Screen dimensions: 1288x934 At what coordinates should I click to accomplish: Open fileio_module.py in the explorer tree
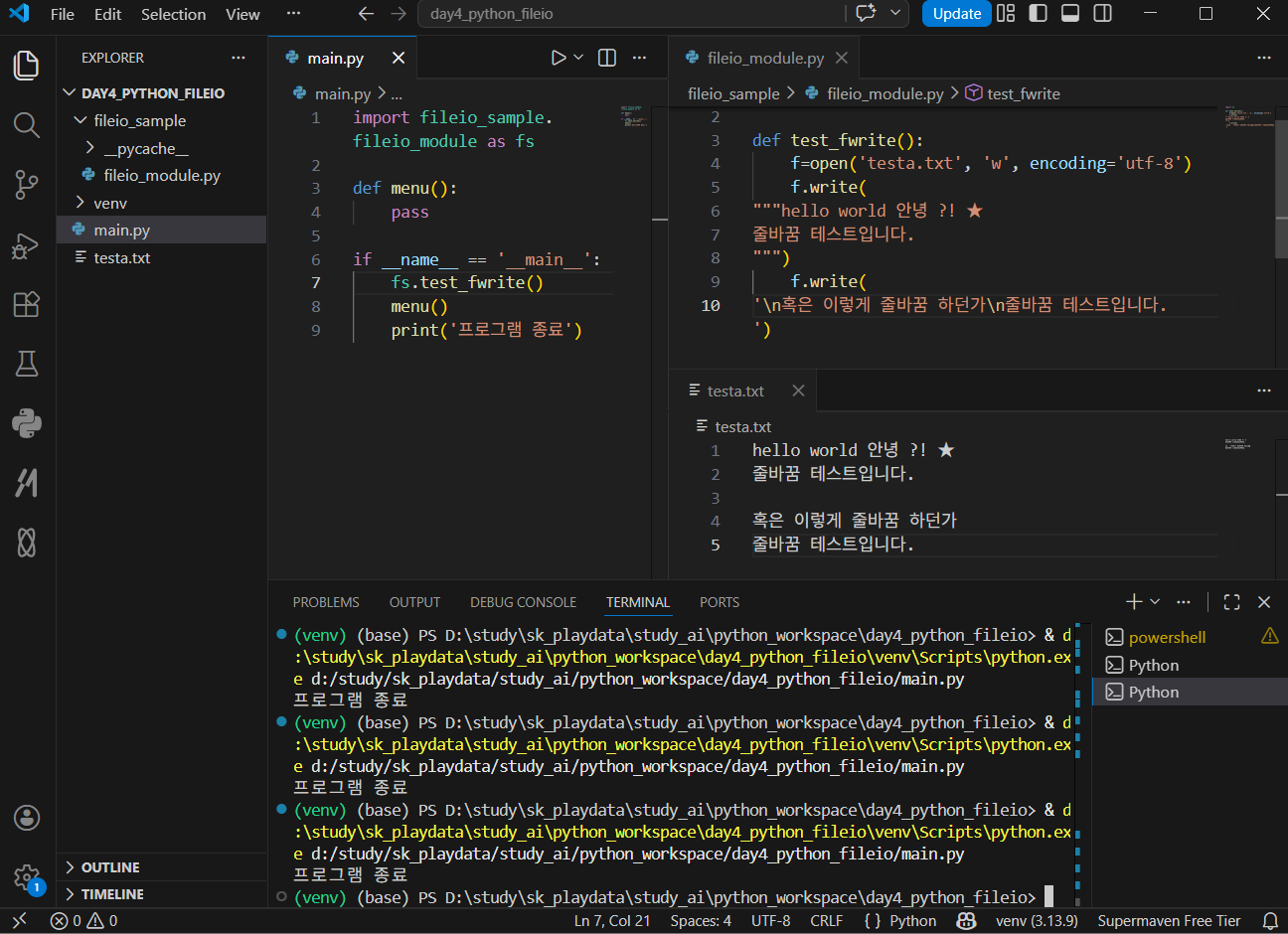(x=162, y=175)
